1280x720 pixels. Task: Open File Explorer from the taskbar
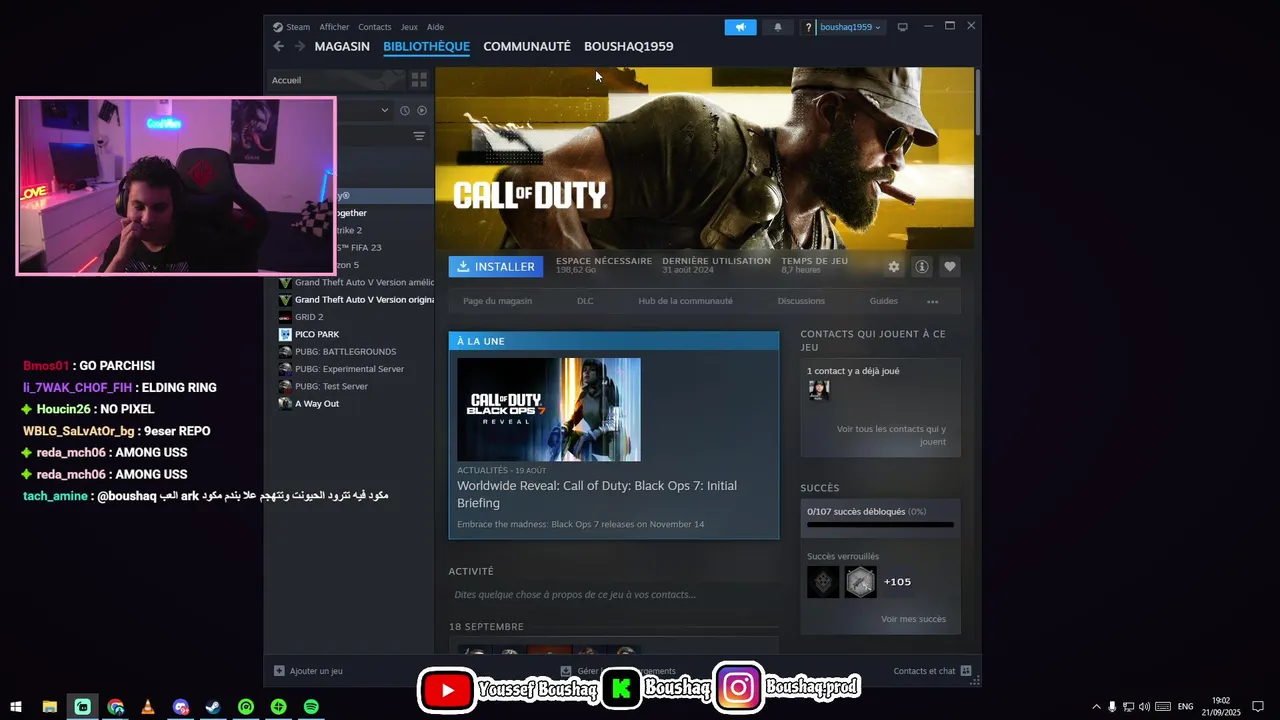[x=50, y=707]
